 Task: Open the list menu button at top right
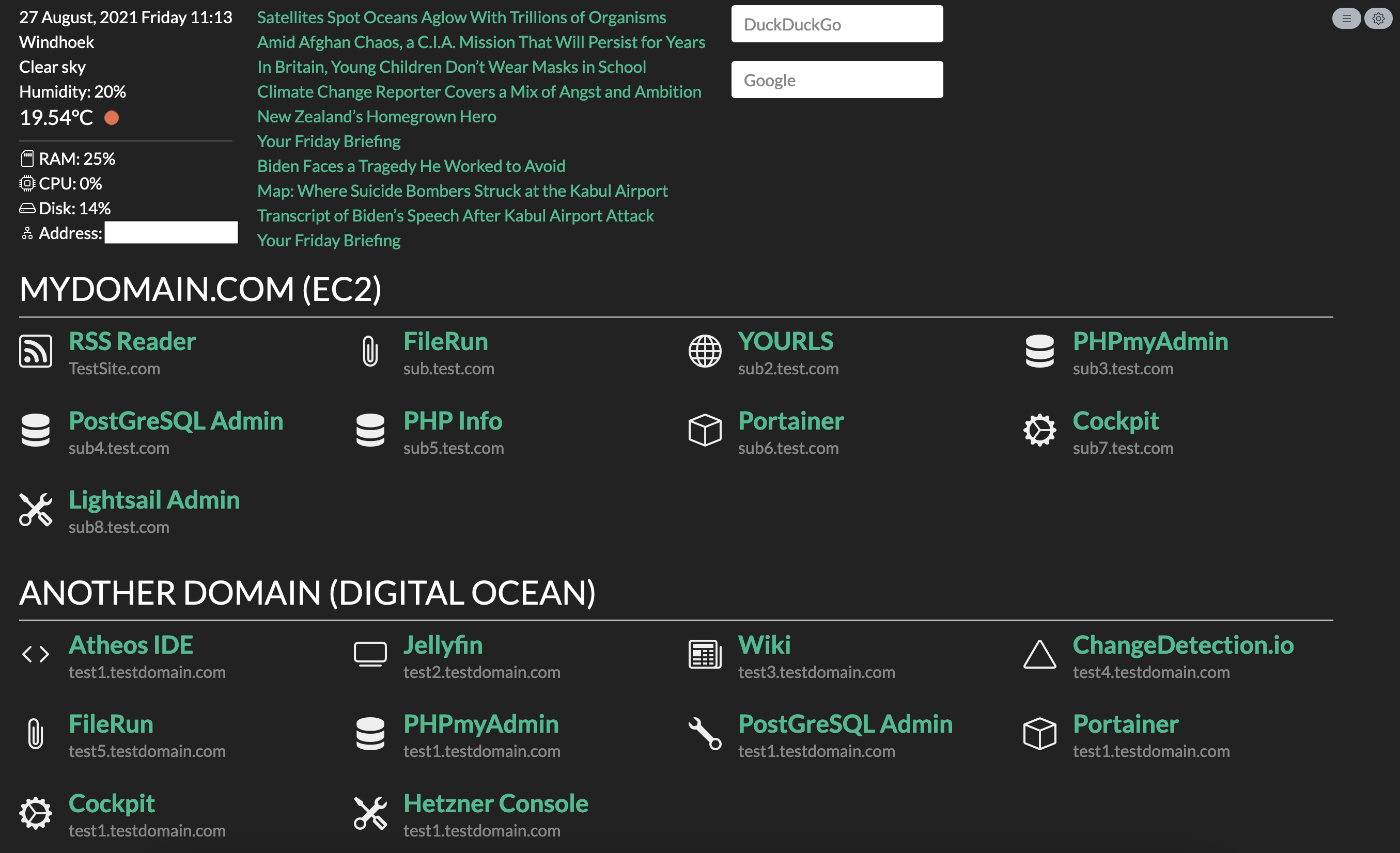[1347, 19]
